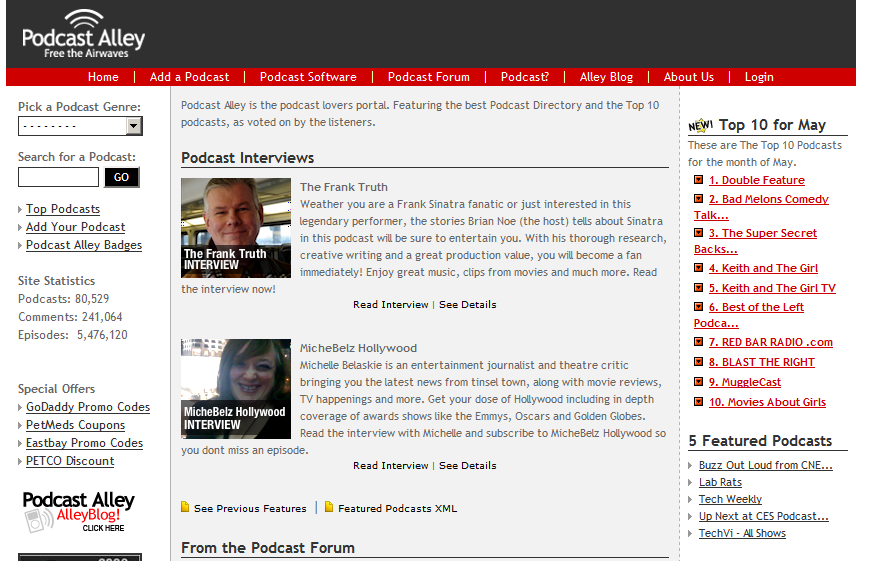The height and width of the screenshot is (561, 893).
Task: Open the Add Your Podcast link
Action: (75, 227)
